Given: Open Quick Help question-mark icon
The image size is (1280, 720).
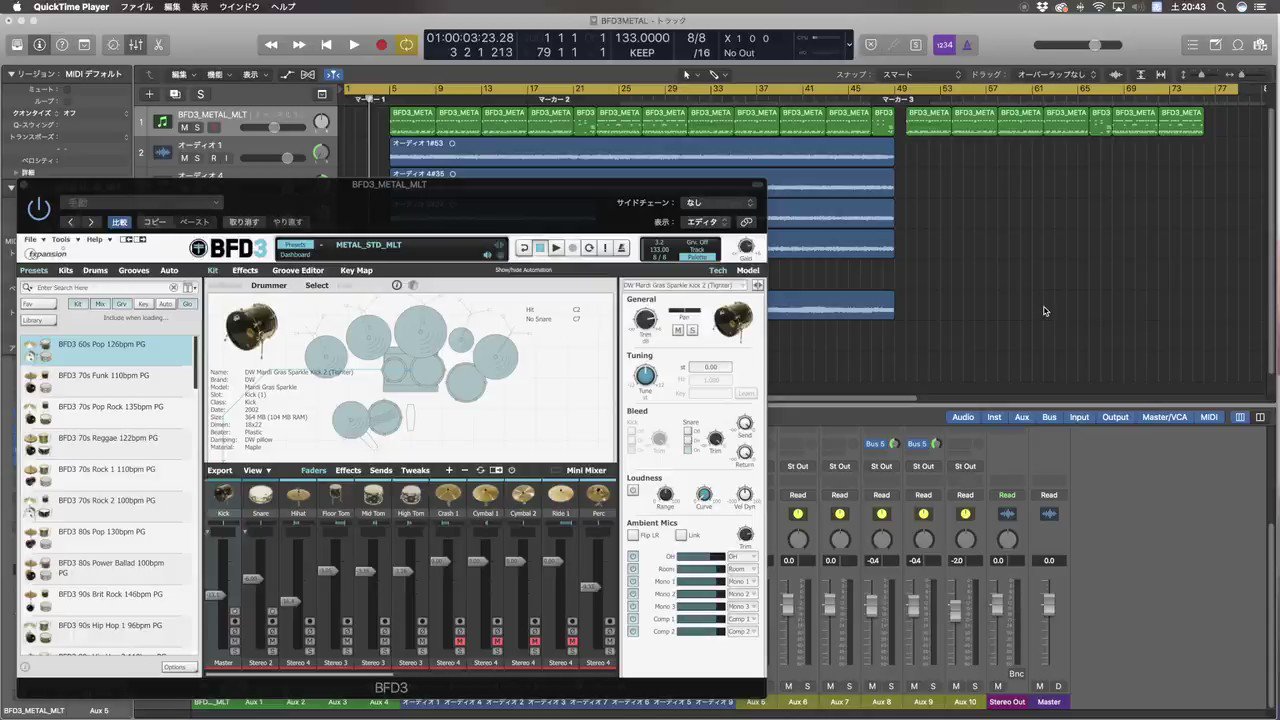Looking at the screenshot, I should 62,45.
